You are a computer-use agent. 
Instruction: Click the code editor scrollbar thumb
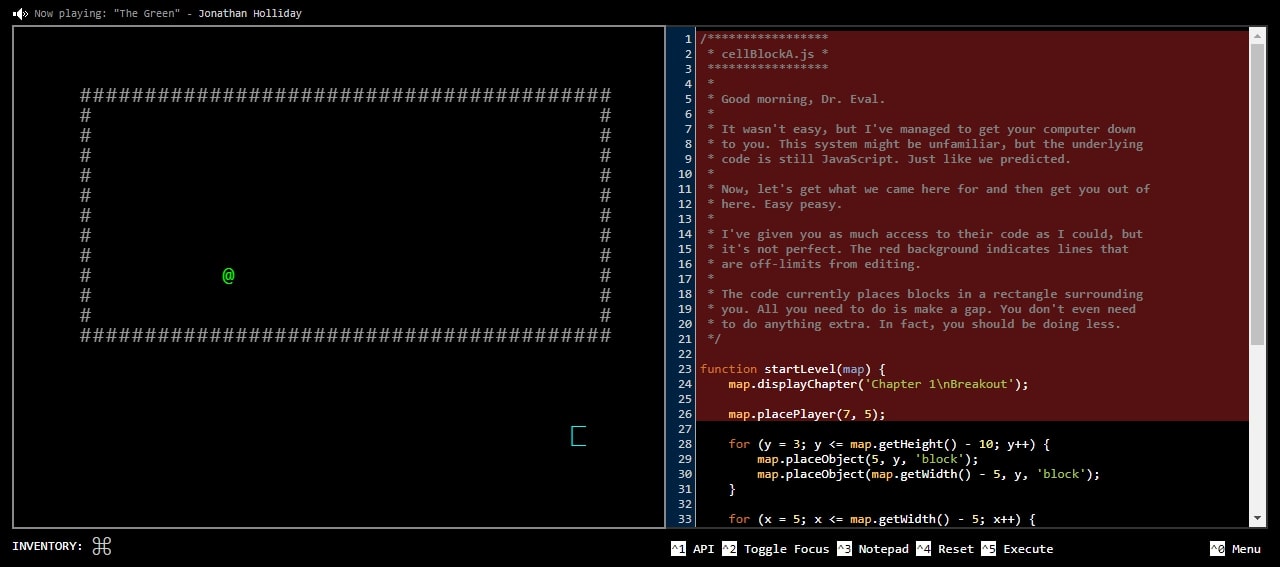click(x=1257, y=190)
